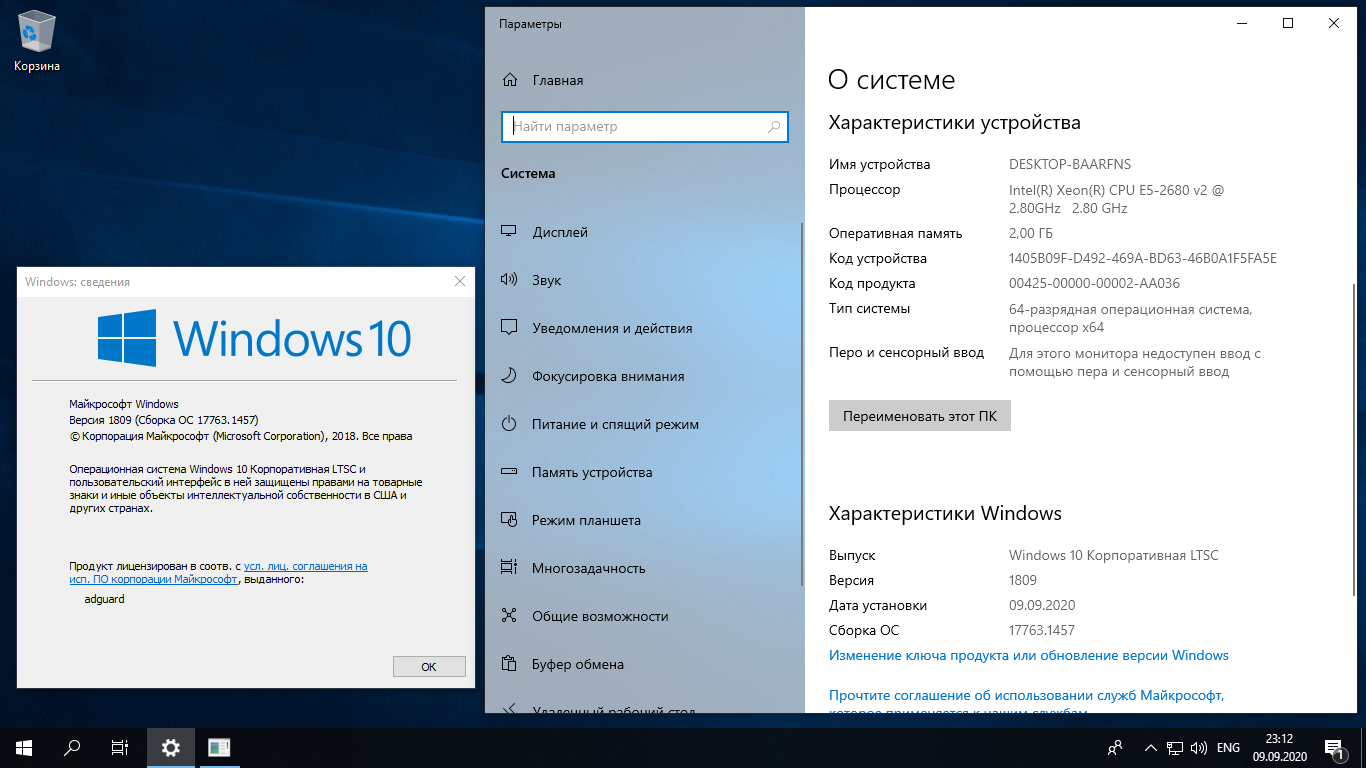Click Переименовать этот ПК button
This screenshot has height=768, width=1366.
(x=920, y=416)
